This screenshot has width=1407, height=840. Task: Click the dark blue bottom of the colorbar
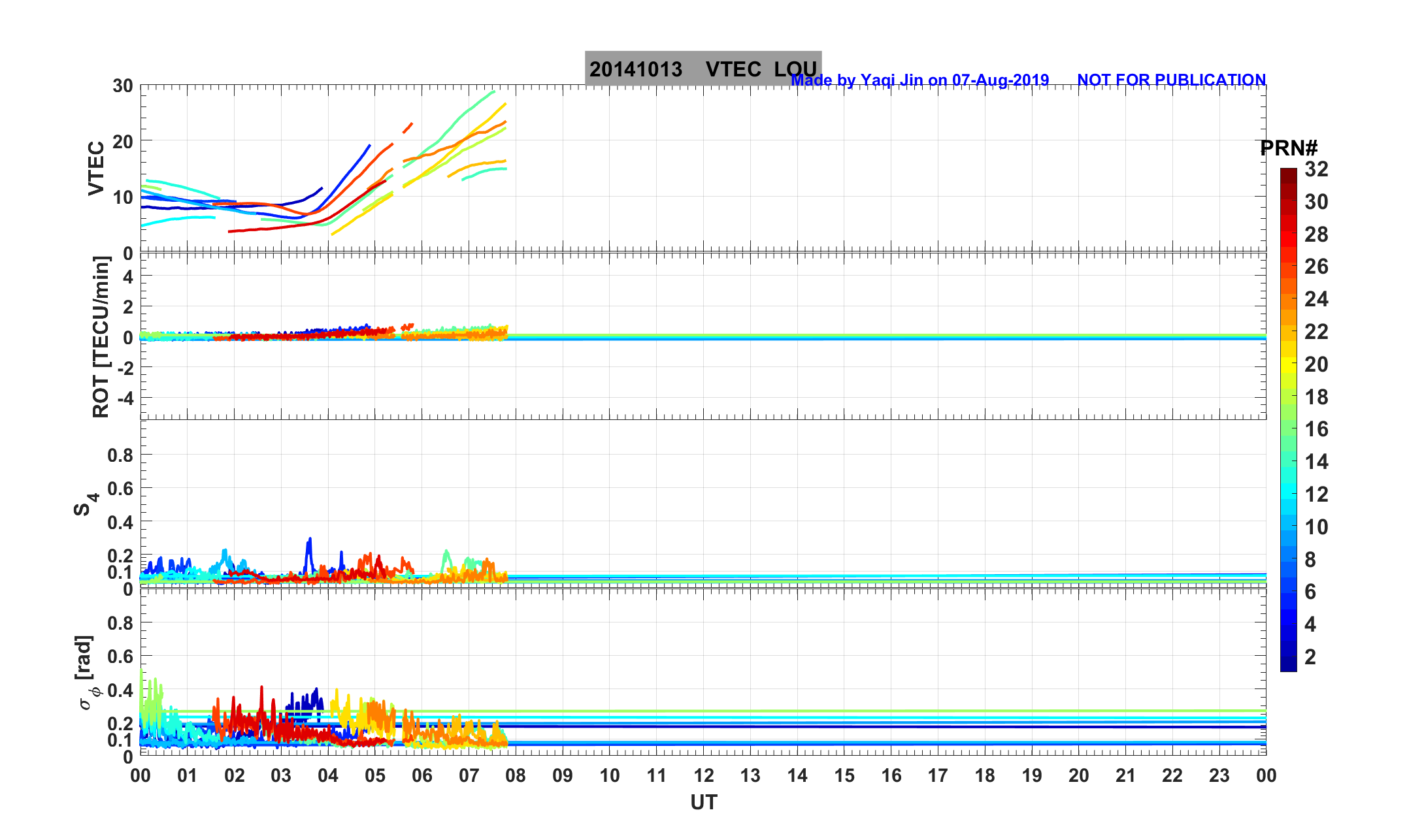[x=1288, y=664]
